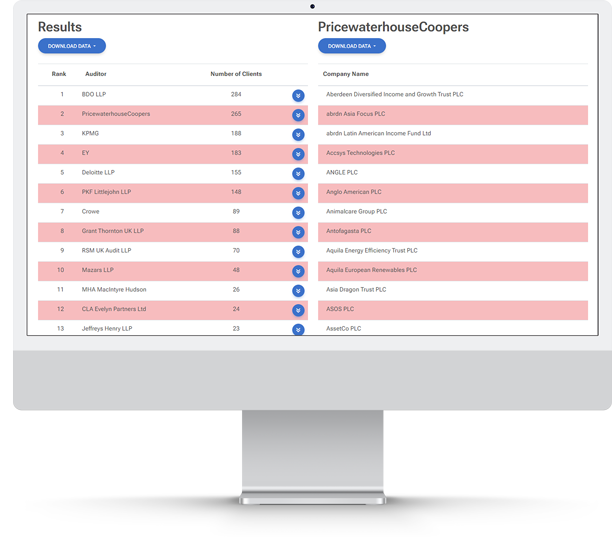The width and height of the screenshot is (612, 538).
Task: Select Grant Thornton UK LLP name
Action: pyautogui.click(x=113, y=231)
